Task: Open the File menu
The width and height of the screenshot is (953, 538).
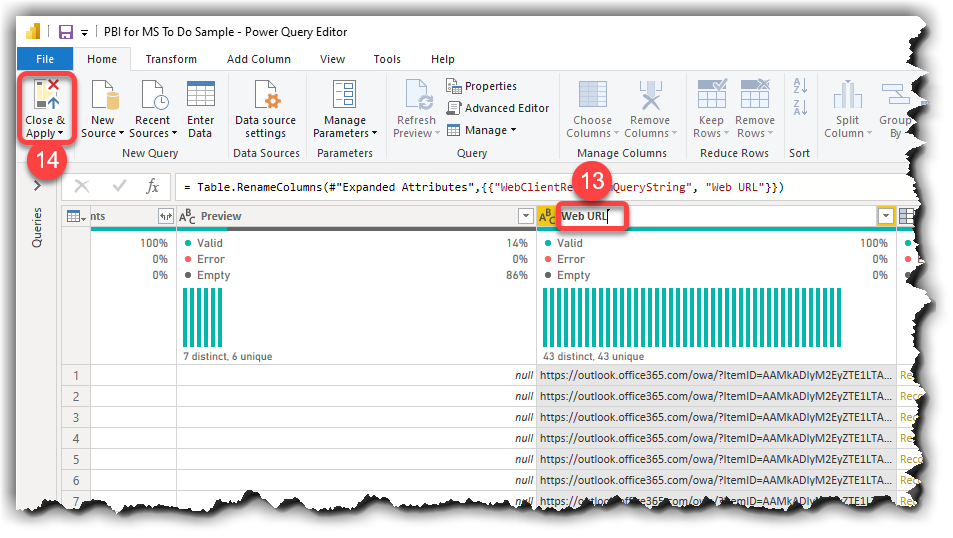Action: click(45, 59)
